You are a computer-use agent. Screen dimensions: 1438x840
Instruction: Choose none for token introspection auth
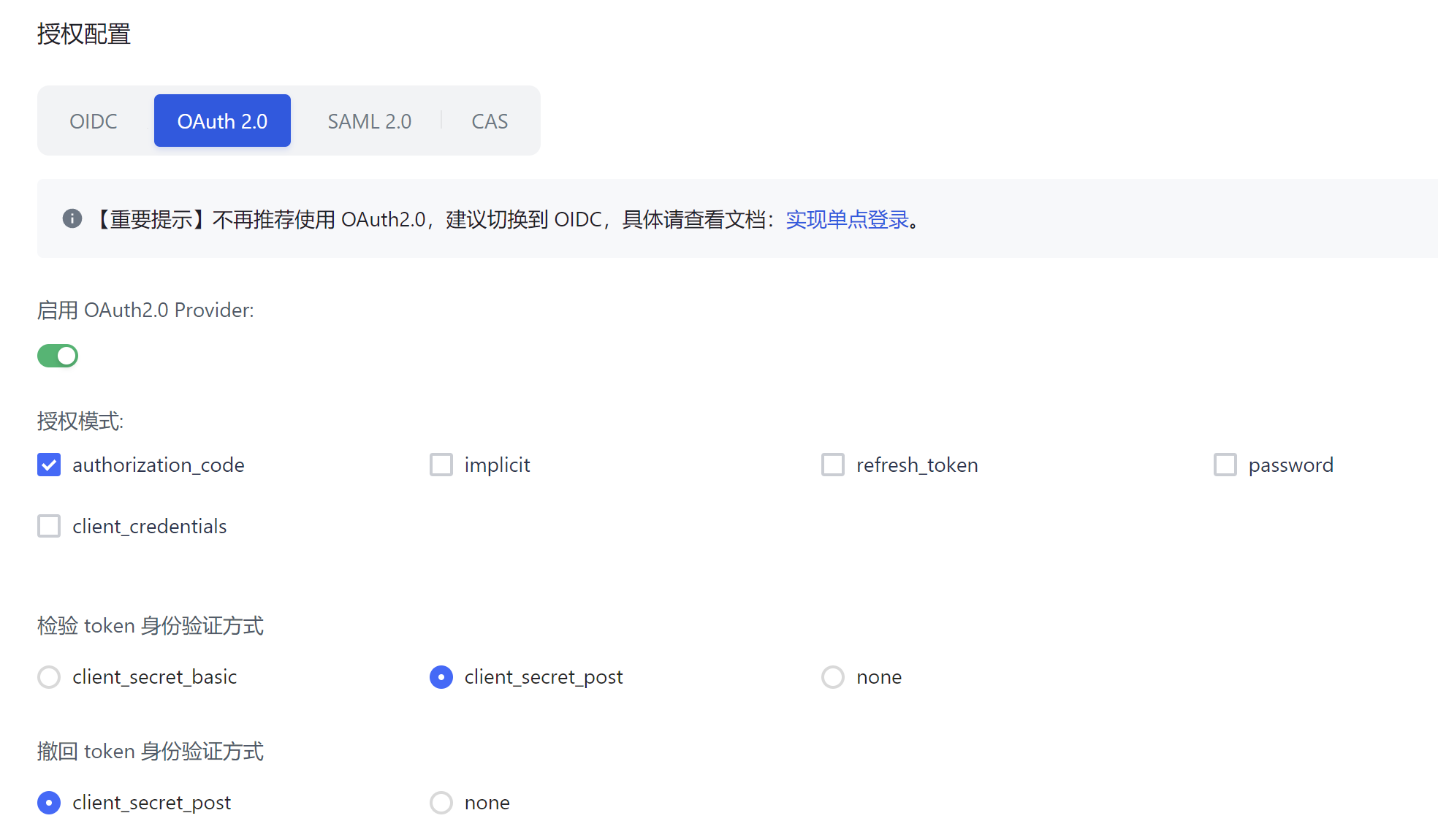(832, 677)
